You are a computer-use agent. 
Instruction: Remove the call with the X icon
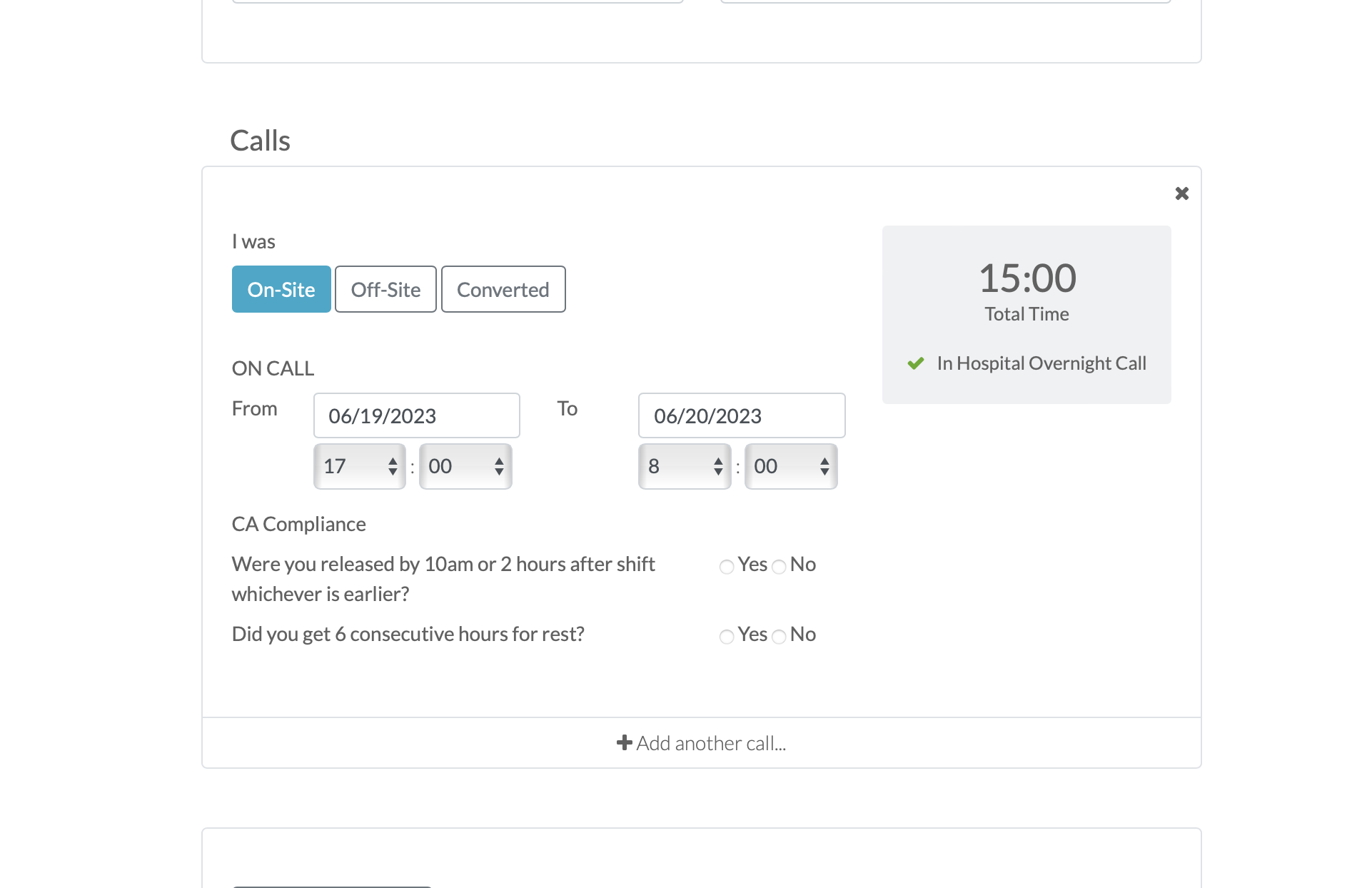click(x=1181, y=193)
